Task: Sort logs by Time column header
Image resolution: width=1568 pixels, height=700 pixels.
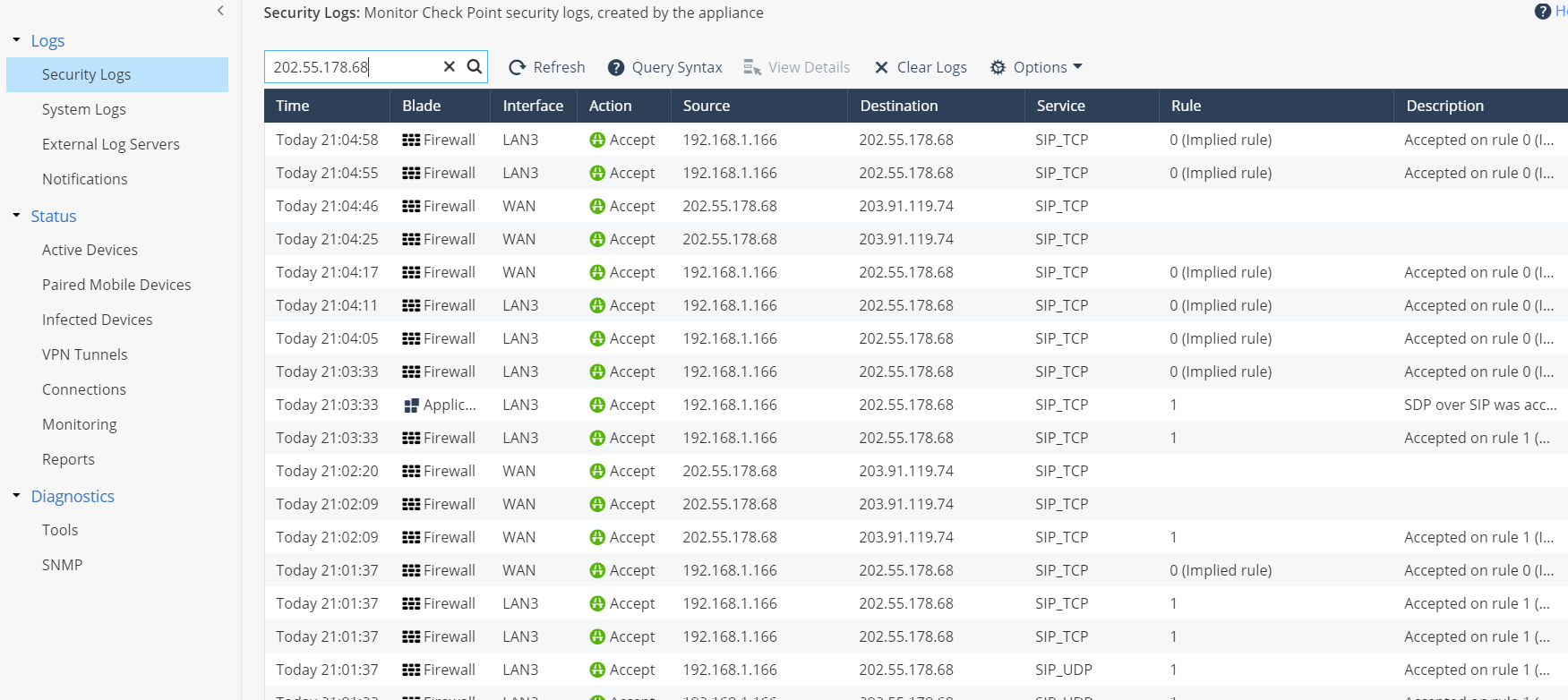Action: pos(293,106)
